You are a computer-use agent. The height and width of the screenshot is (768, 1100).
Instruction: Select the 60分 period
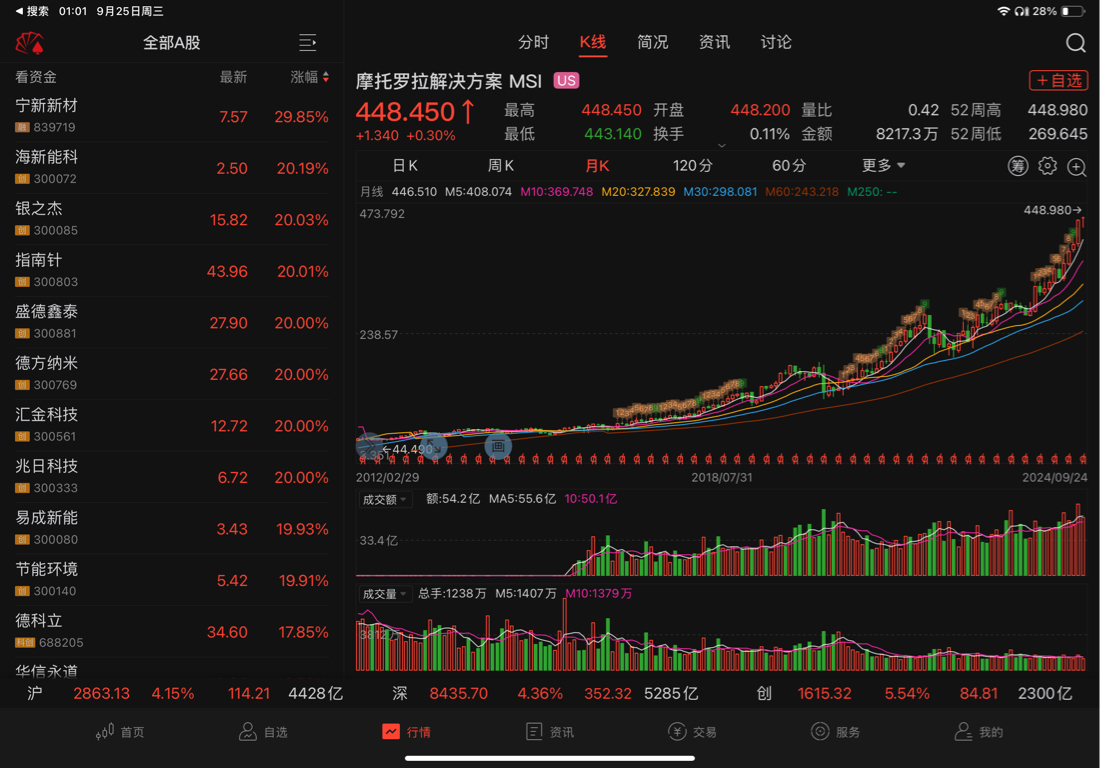789,166
